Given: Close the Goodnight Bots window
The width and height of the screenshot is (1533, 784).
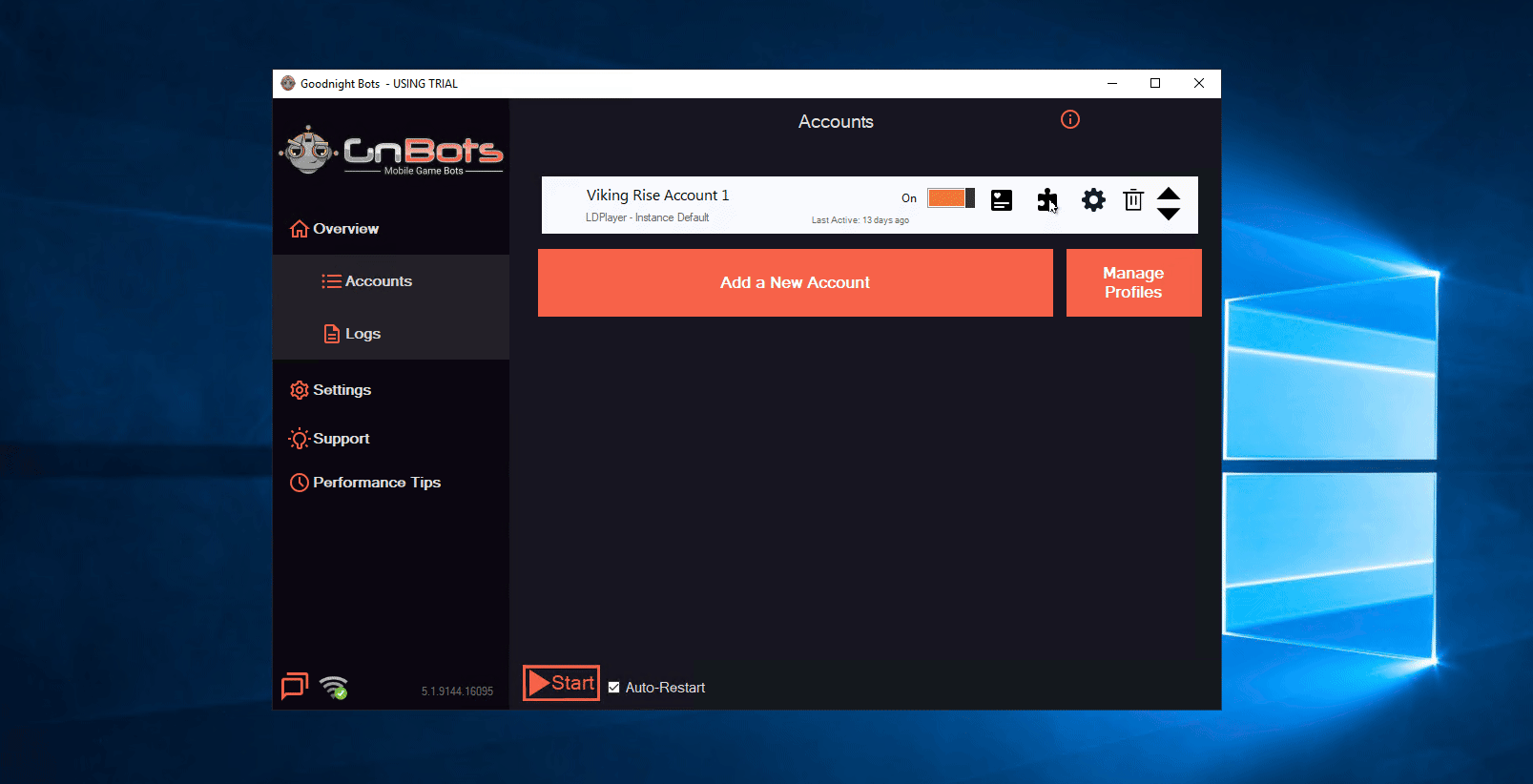Looking at the screenshot, I should click(1199, 83).
